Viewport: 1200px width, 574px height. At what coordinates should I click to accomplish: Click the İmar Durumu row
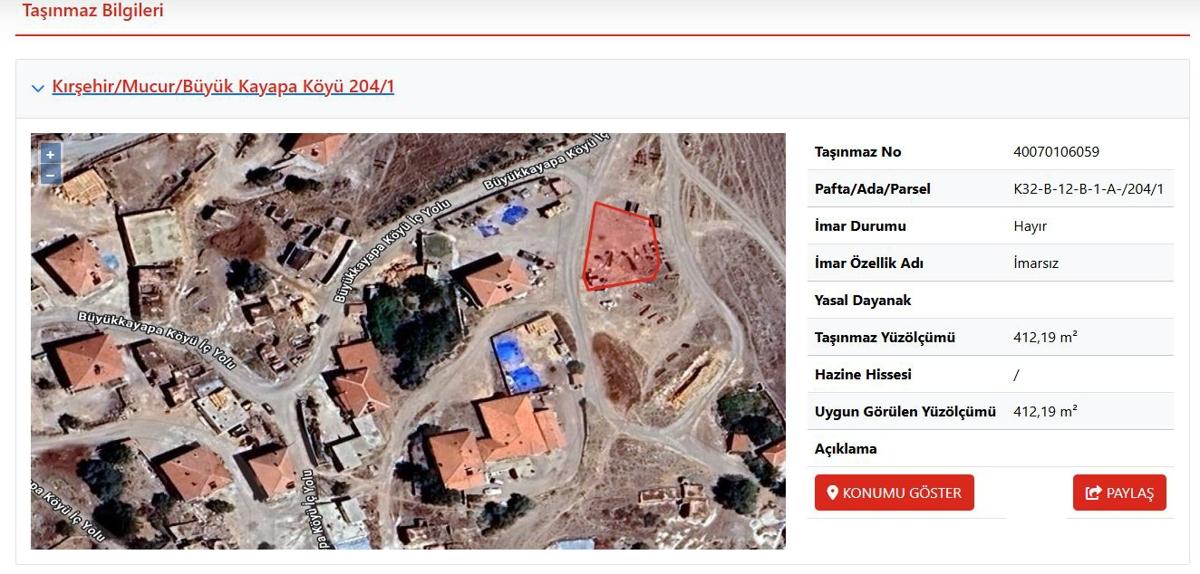coord(990,226)
